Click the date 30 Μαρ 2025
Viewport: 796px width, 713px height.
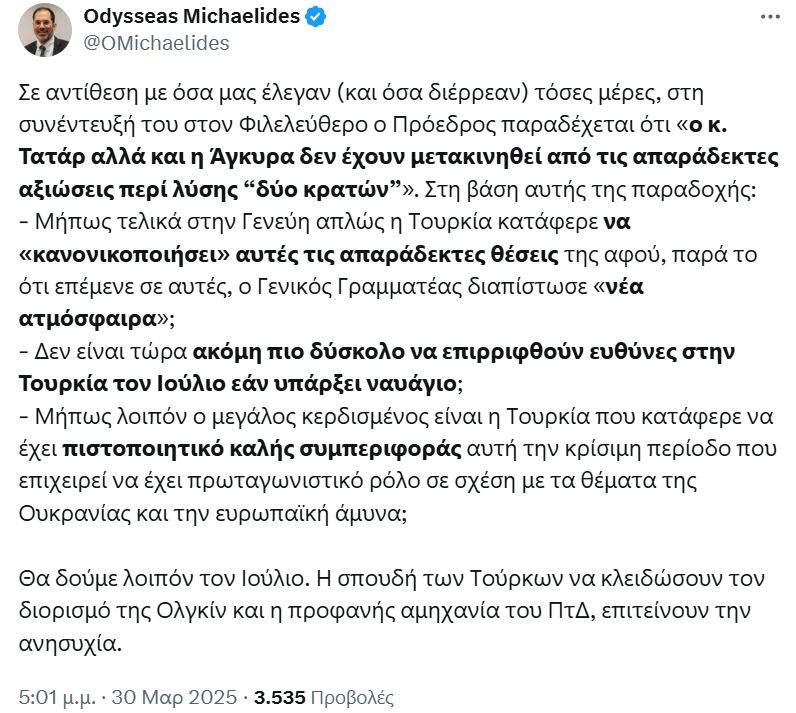174,697
